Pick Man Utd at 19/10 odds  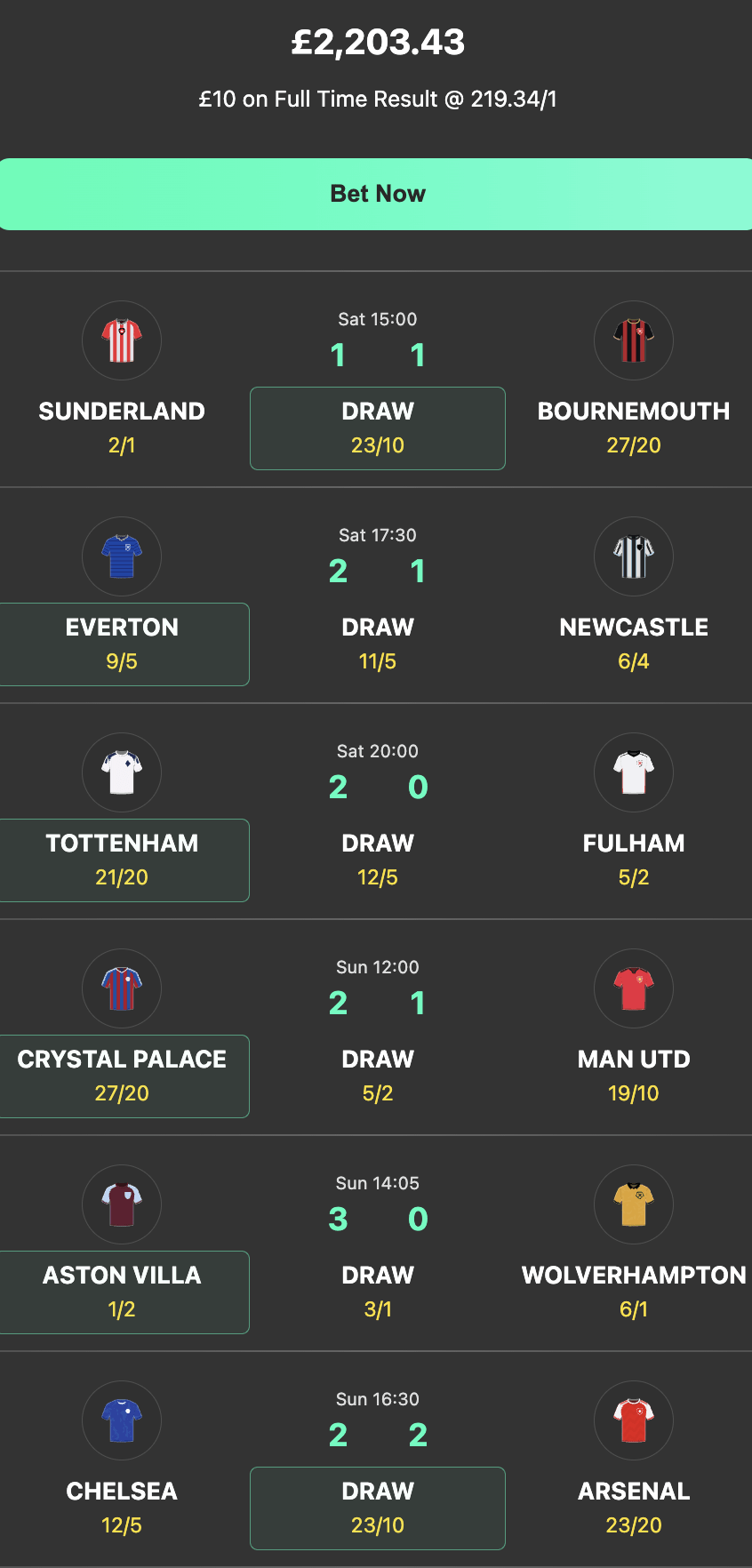click(x=634, y=1076)
